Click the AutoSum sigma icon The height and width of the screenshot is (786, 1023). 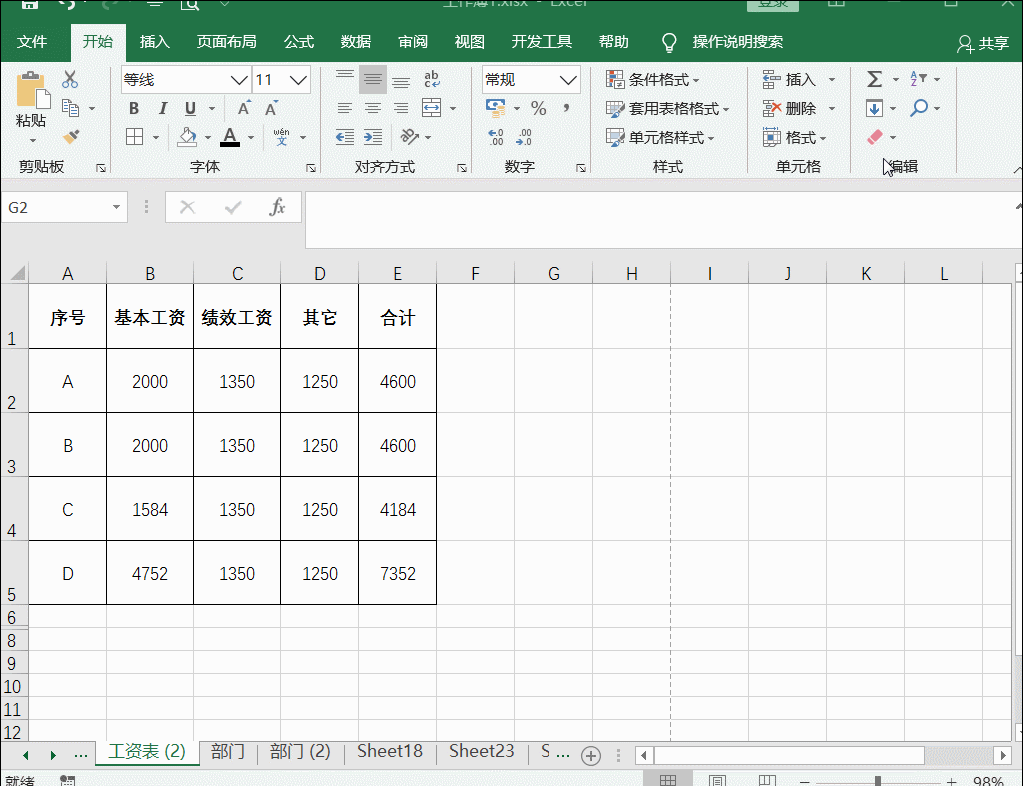pos(874,80)
